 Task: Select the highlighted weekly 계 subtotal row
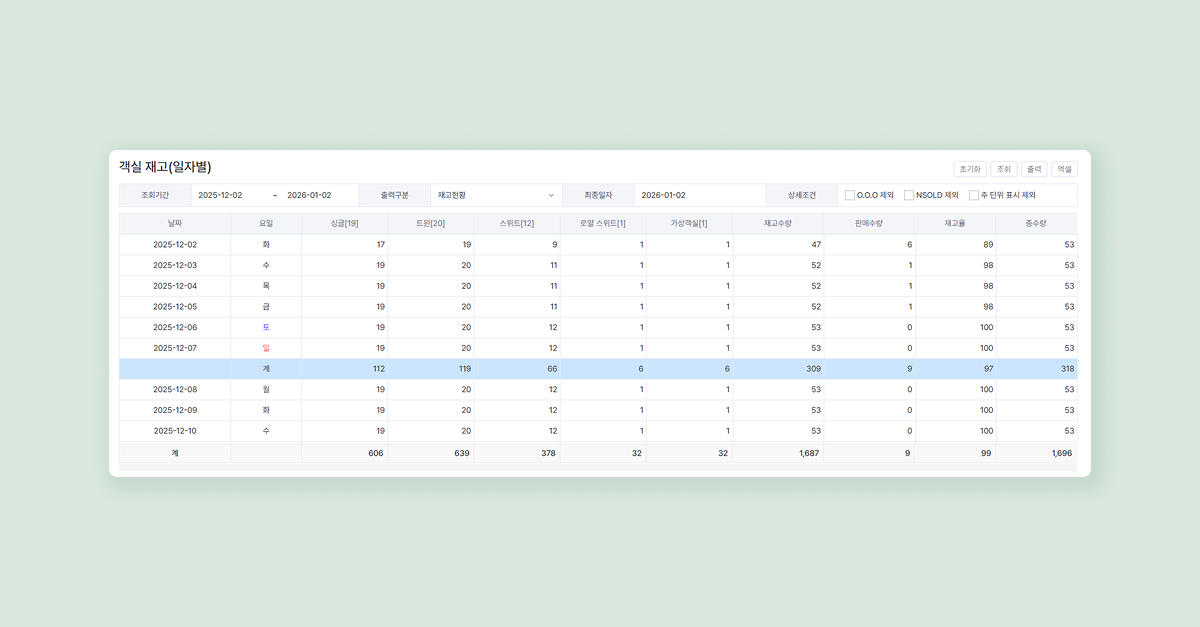pyautogui.click(x=598, y=369)
